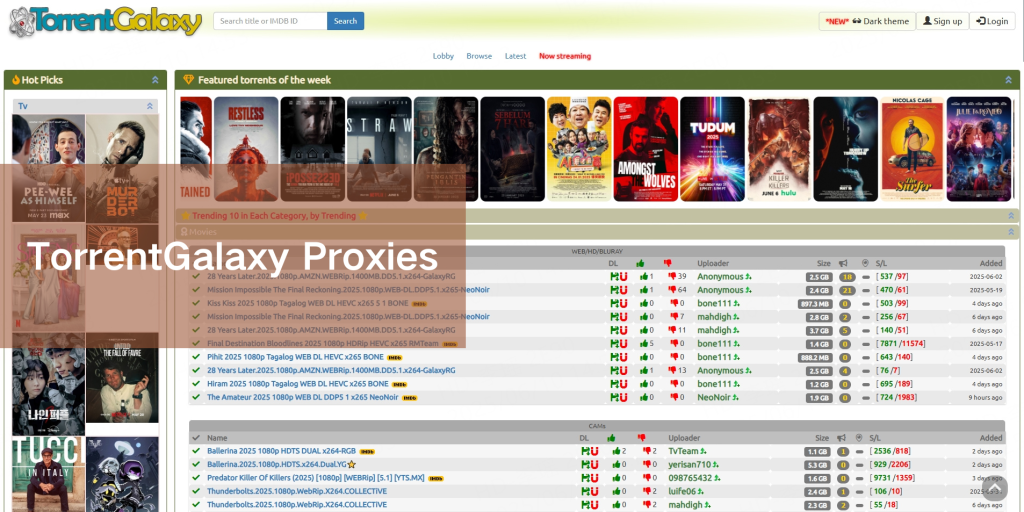This screenshot has width=1024, height=512.
Task: Focus the Search title or IMDB ID field
Action: click(x=270, y=21)
